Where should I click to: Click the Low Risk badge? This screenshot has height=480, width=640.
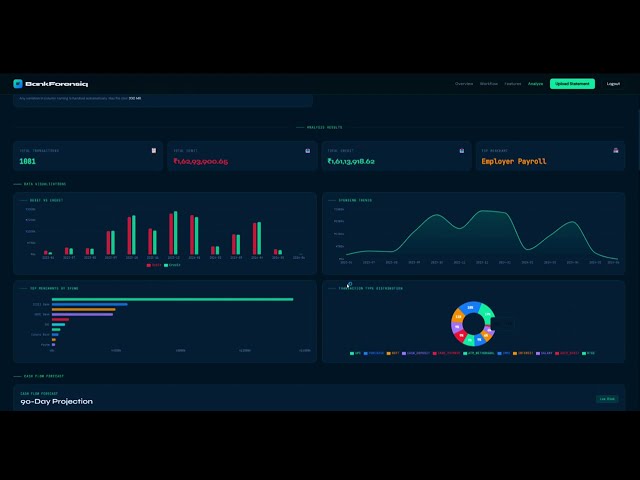607,399
